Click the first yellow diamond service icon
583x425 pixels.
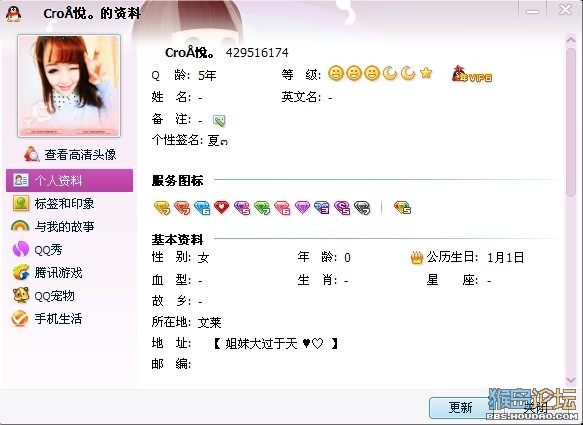(x=162, y=207)
